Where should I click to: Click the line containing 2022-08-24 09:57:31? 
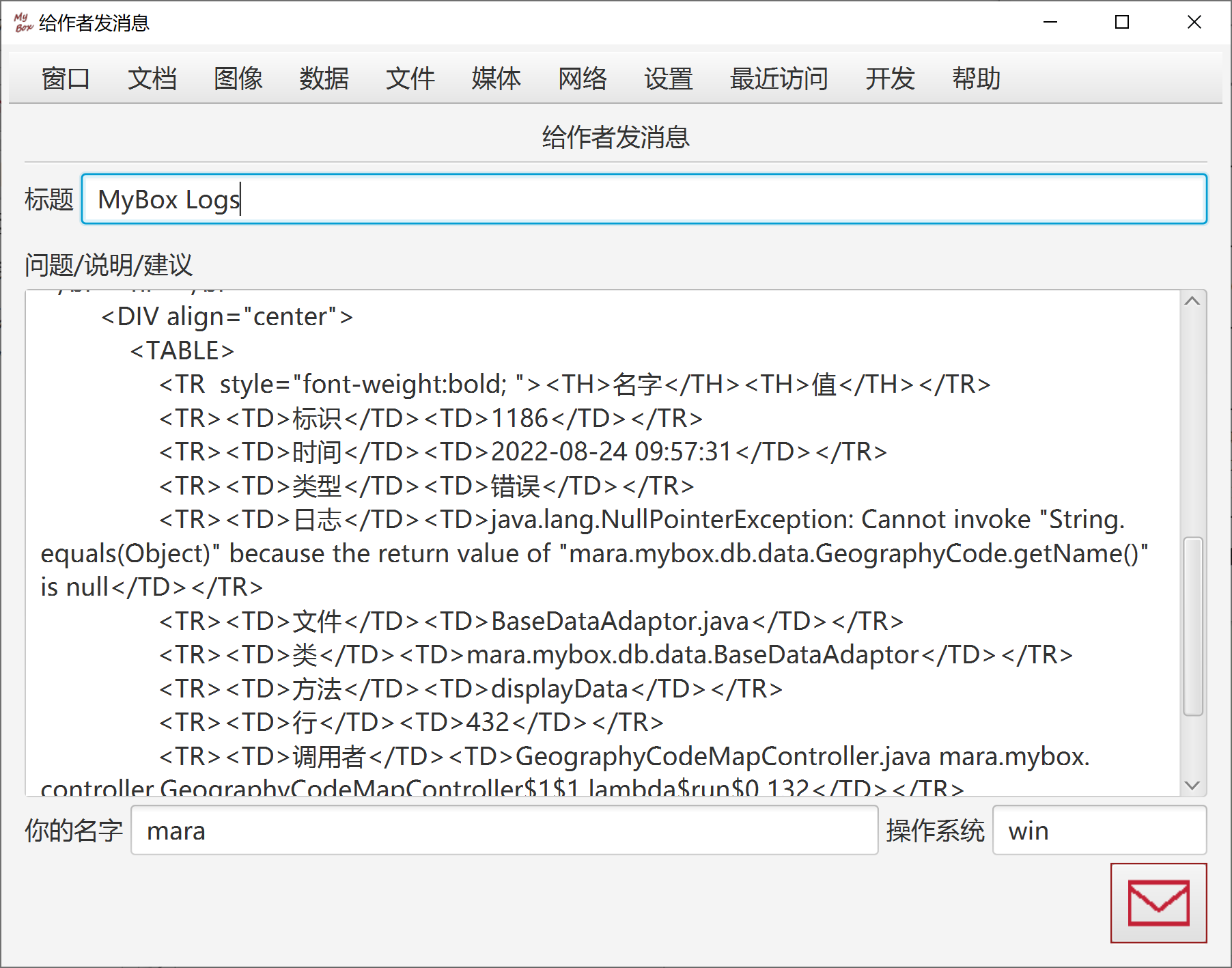pos(523,452)
